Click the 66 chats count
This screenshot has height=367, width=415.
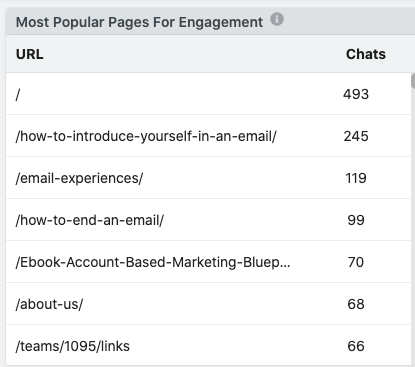(356, 346)
